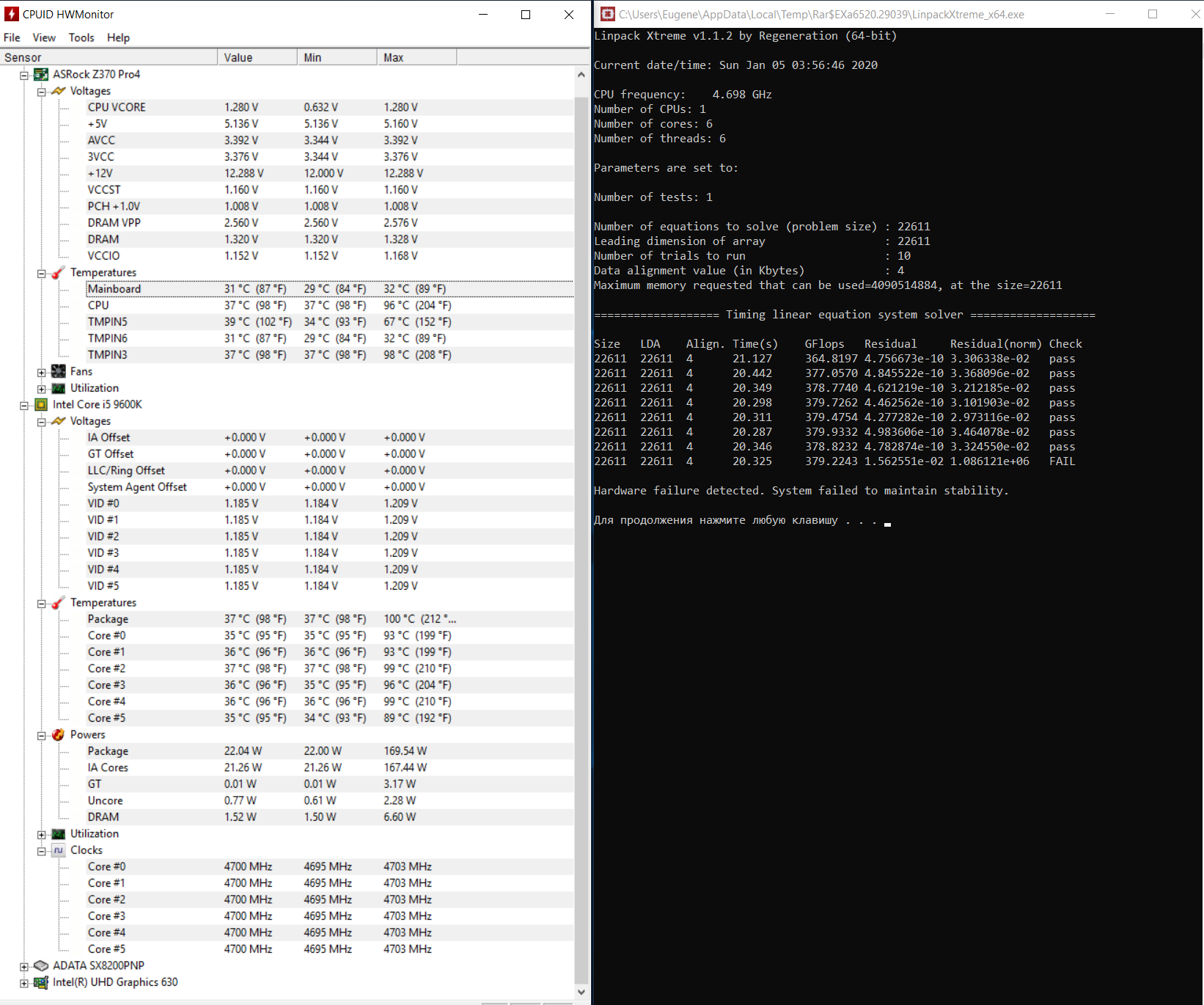Select the TMPIN3 temperature row
Screen dimensions: 1204x1005
click(330, 355)
